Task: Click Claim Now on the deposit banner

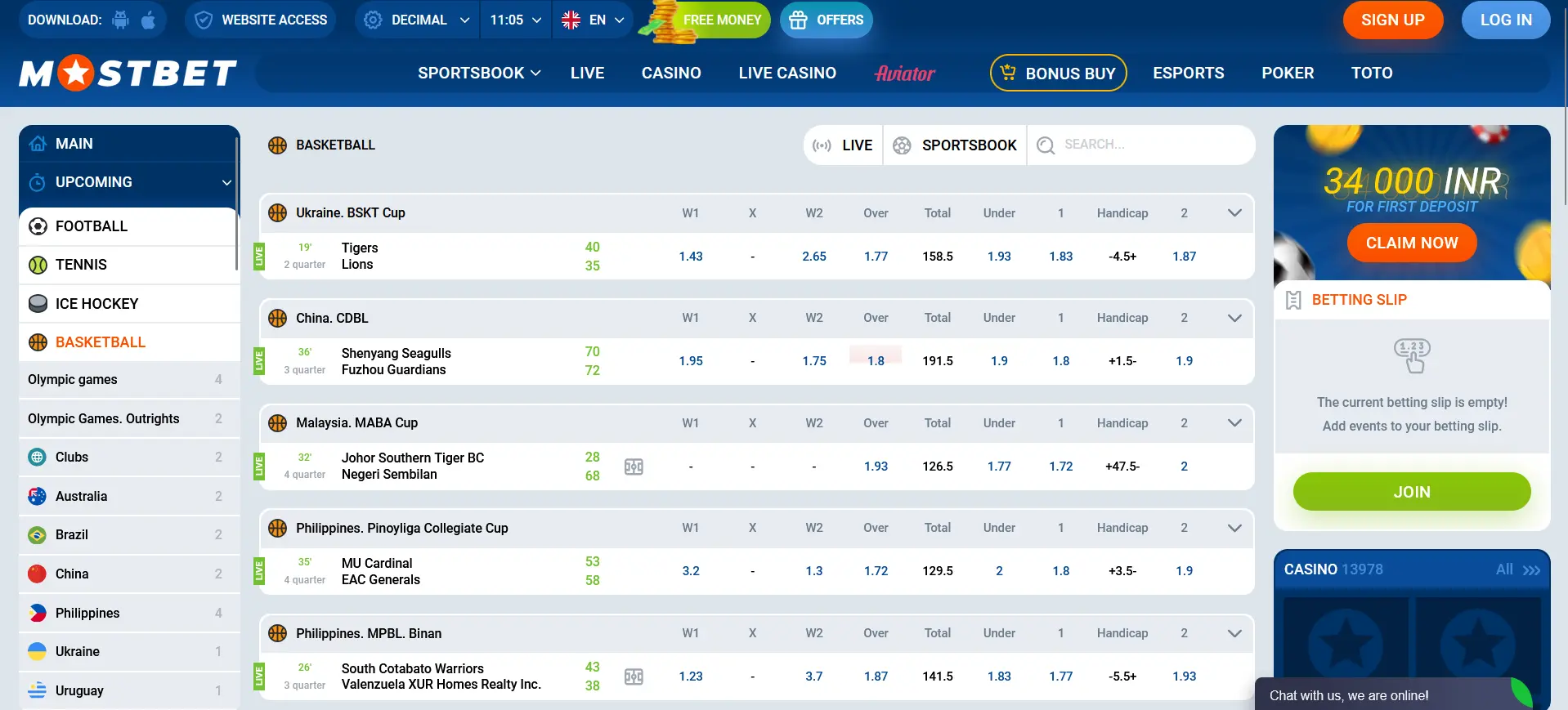Action: (1412, 243)
